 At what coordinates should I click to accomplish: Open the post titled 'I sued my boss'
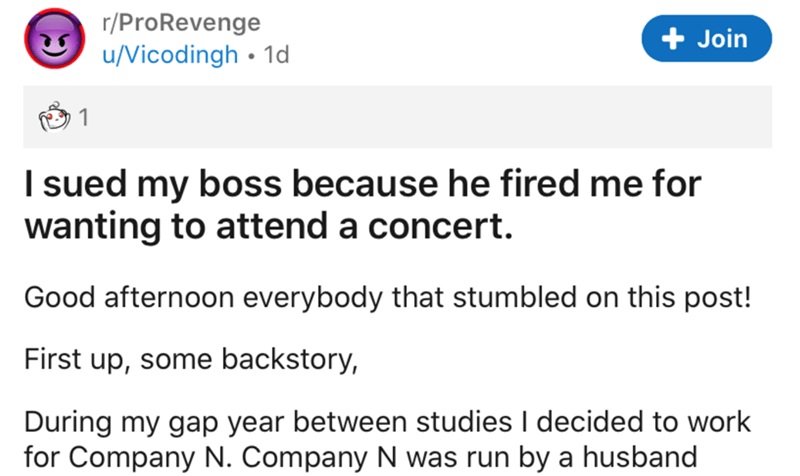coord(363,205)
